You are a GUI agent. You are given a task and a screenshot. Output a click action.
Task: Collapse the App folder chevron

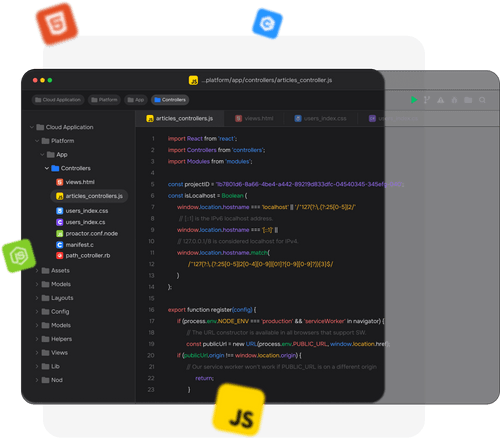[42, 154]
